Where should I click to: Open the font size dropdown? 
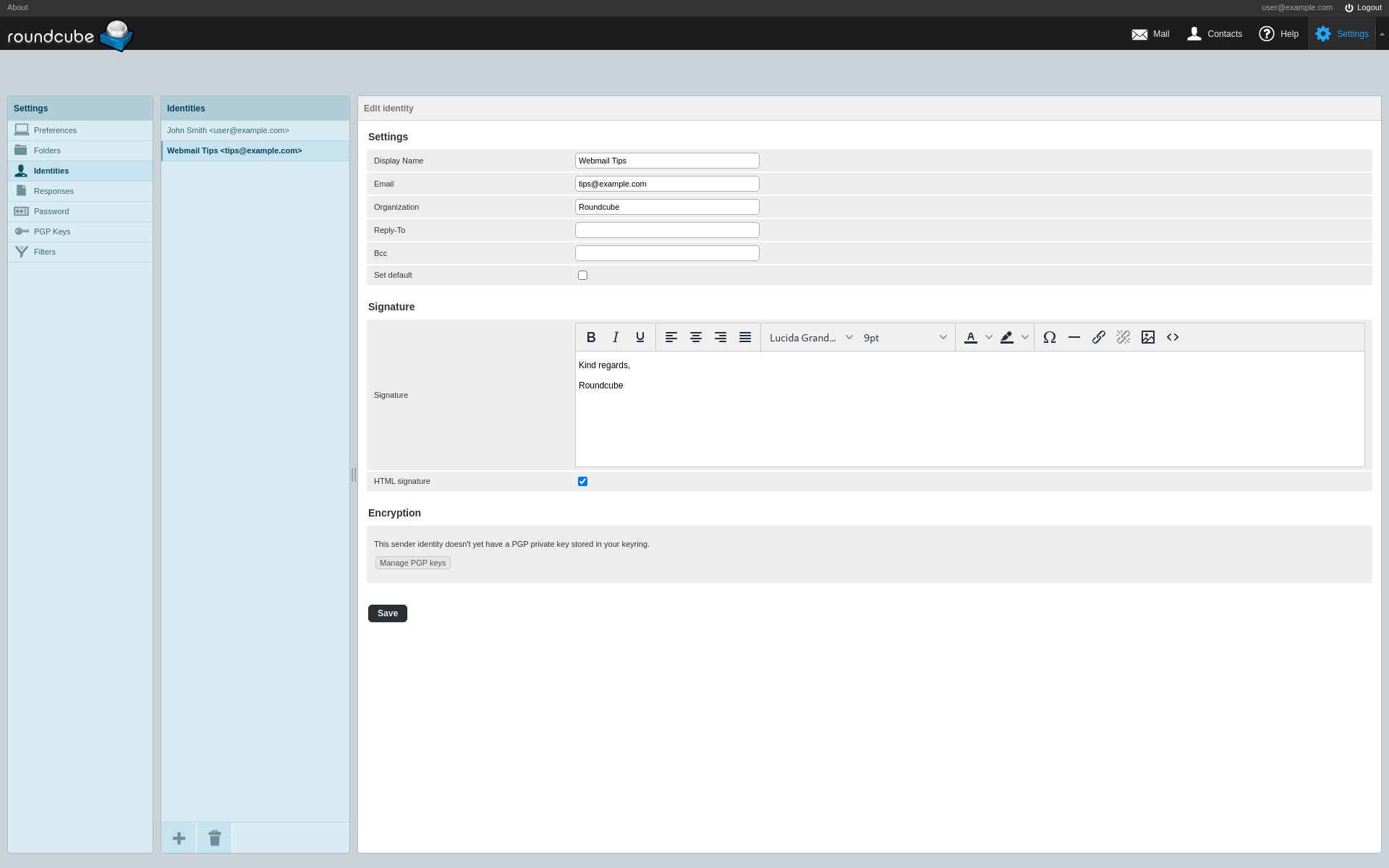click(905, 337)
